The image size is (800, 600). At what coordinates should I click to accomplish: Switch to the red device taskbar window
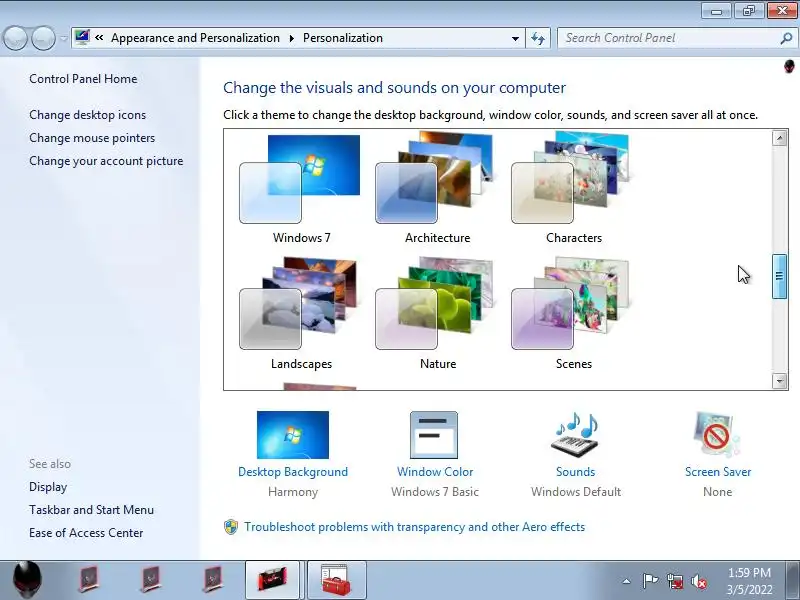click(x=272, y=580)
